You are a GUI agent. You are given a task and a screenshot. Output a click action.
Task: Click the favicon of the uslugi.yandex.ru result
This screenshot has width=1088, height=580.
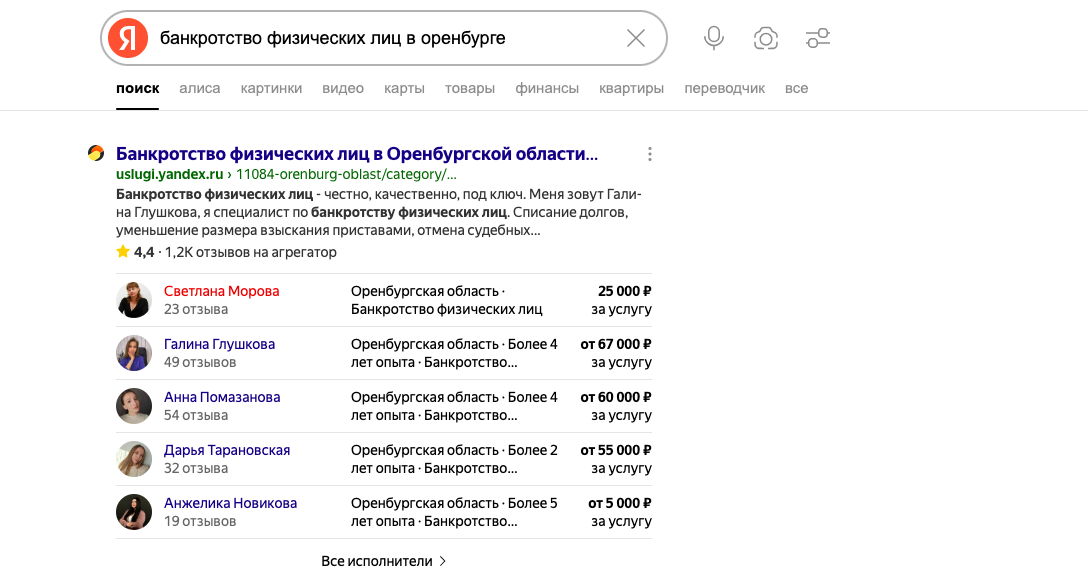pyautogui.click(x=96, y=153)
